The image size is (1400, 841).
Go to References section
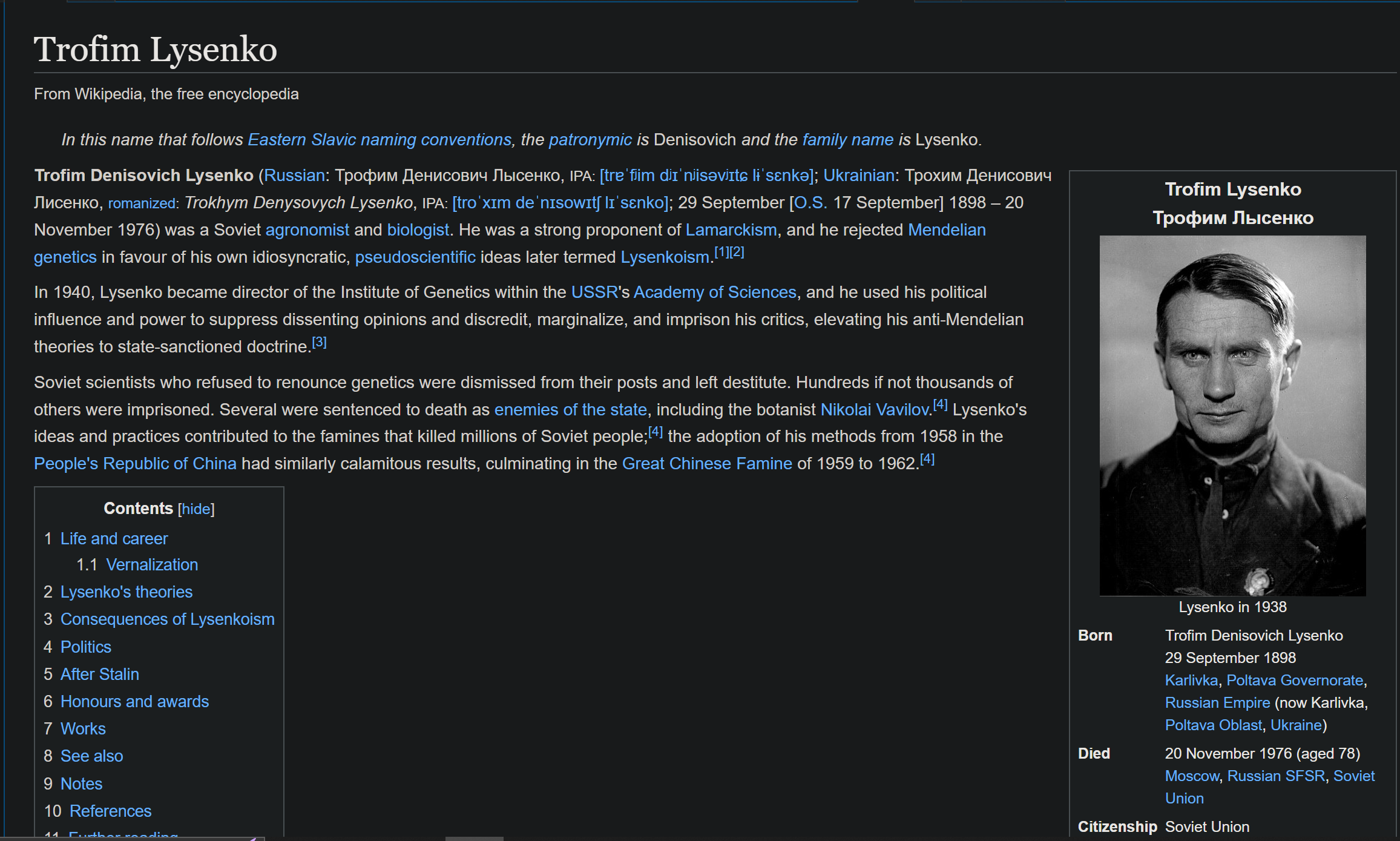click(x=111, y=811)
